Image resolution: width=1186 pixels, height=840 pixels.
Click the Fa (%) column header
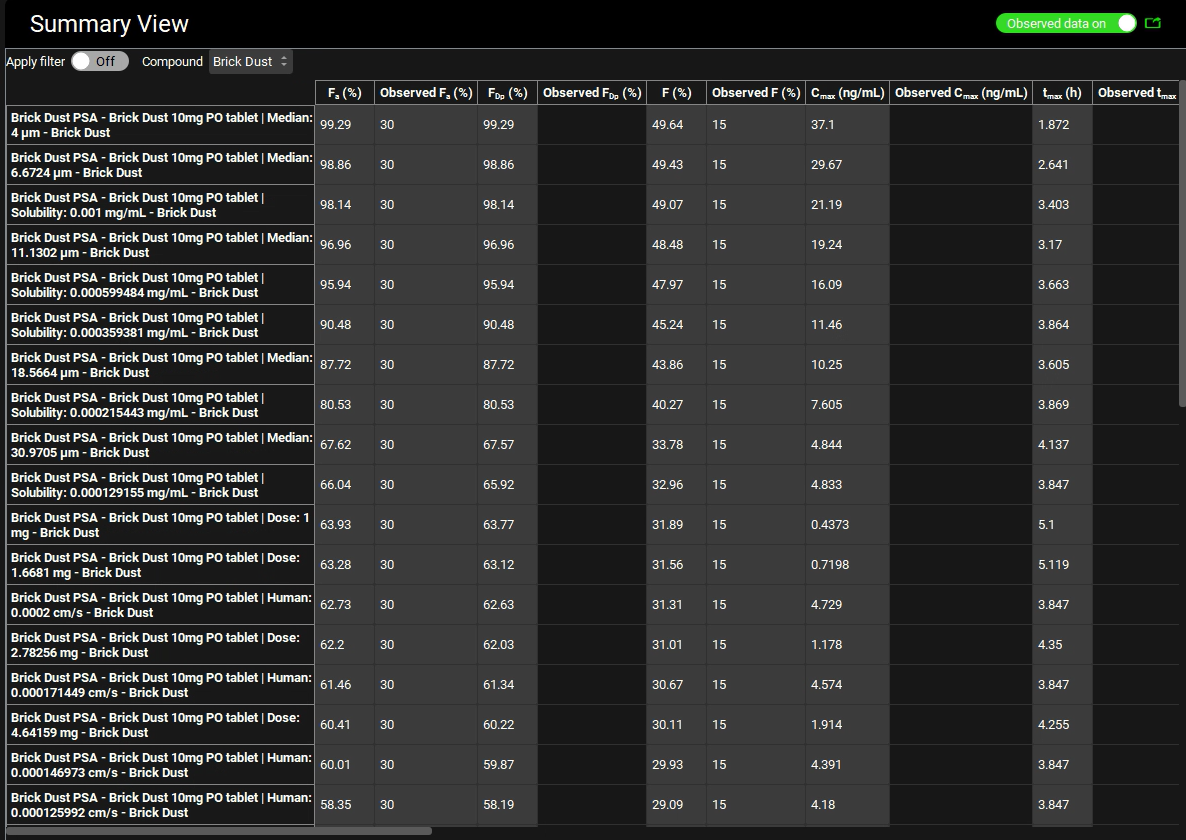pos(344,93)
